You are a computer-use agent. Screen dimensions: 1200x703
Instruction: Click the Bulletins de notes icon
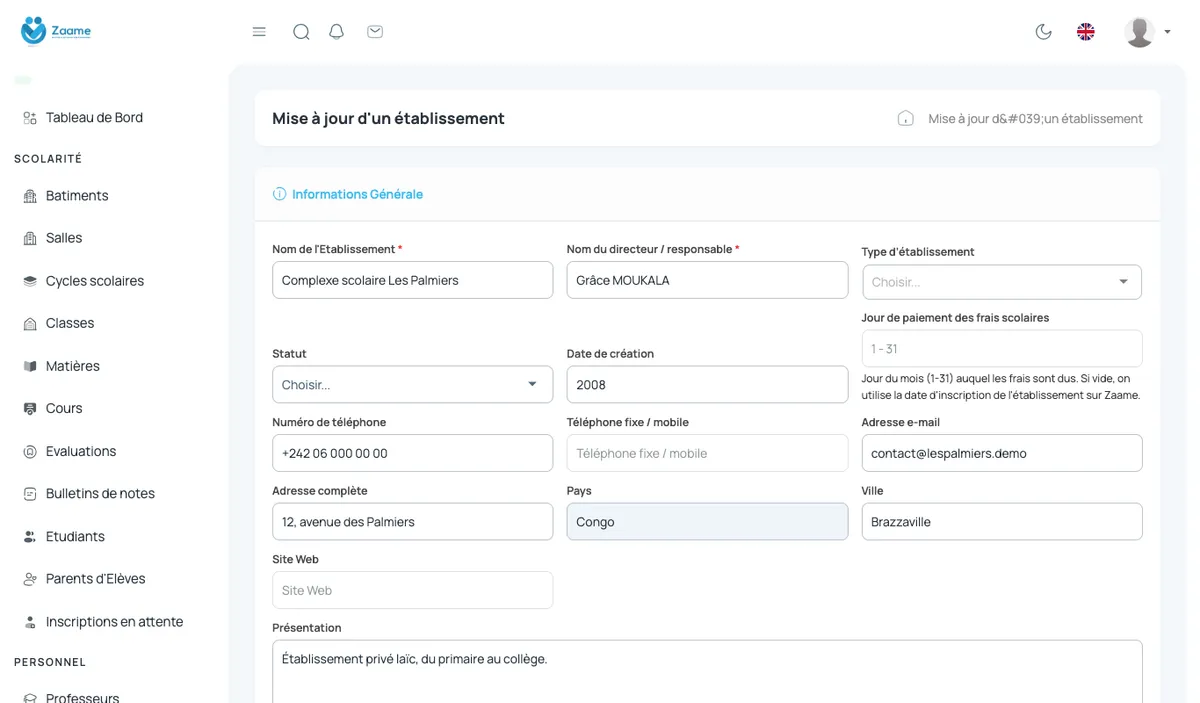pos(30,494)
